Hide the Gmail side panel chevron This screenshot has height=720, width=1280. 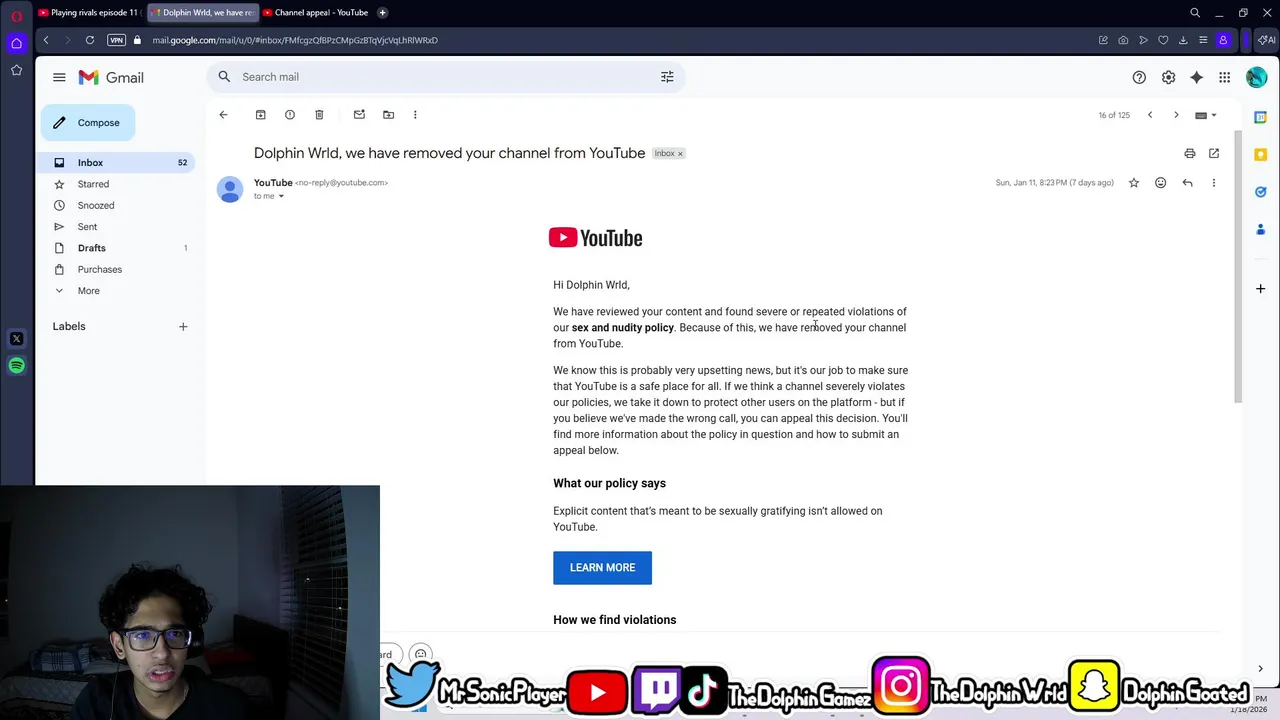(x=1260, y=669)
